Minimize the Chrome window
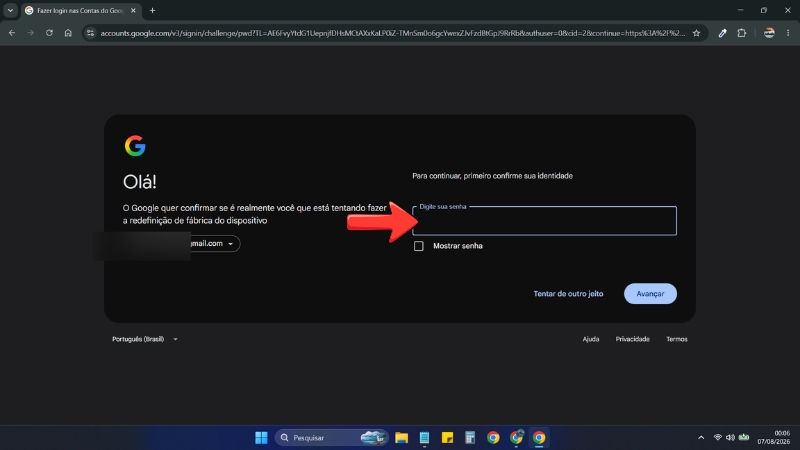Screen dimensions: 800x450 (x=740, y=10)
